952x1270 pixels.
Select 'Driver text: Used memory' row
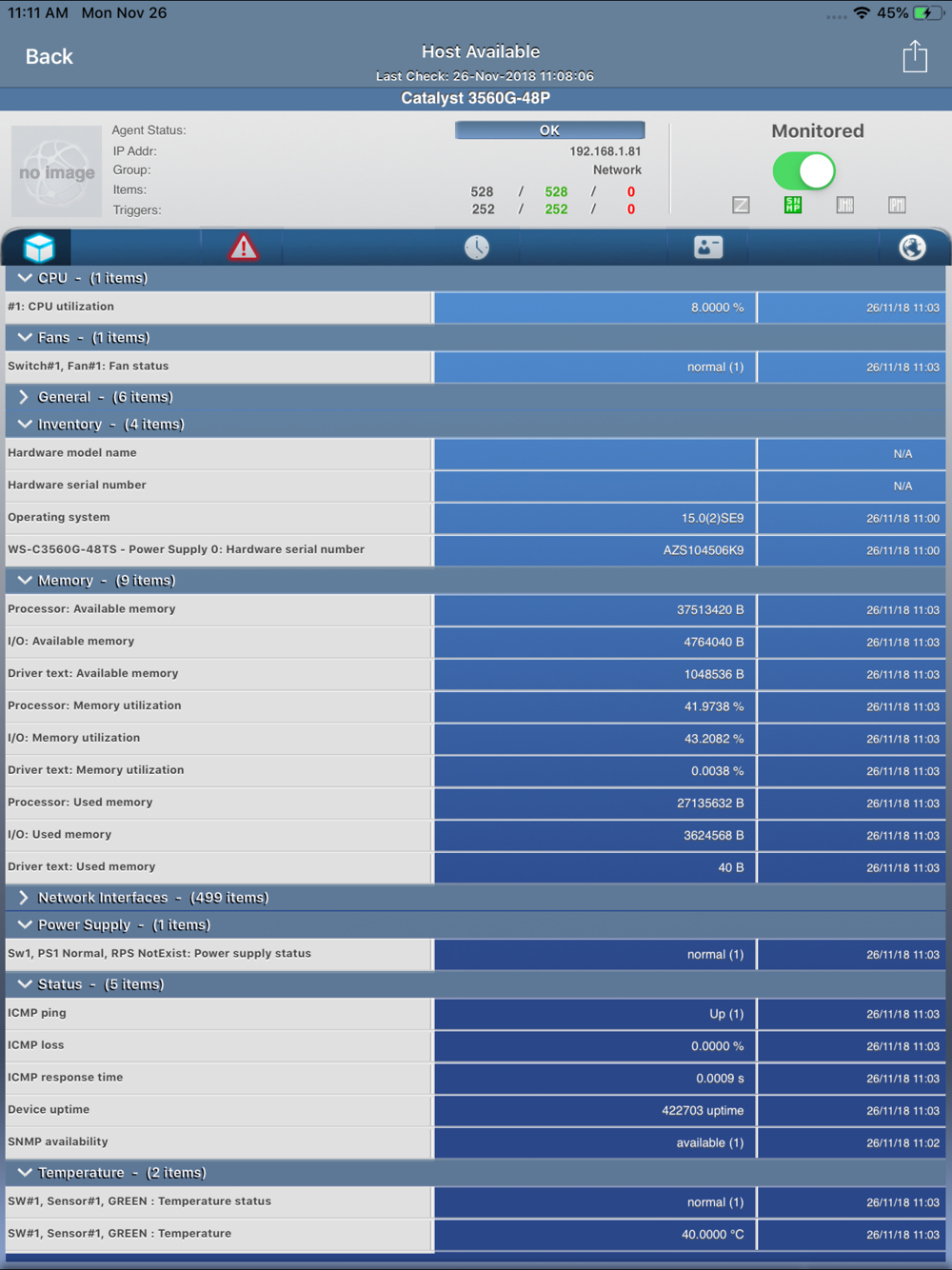click(x=475, y=867)
